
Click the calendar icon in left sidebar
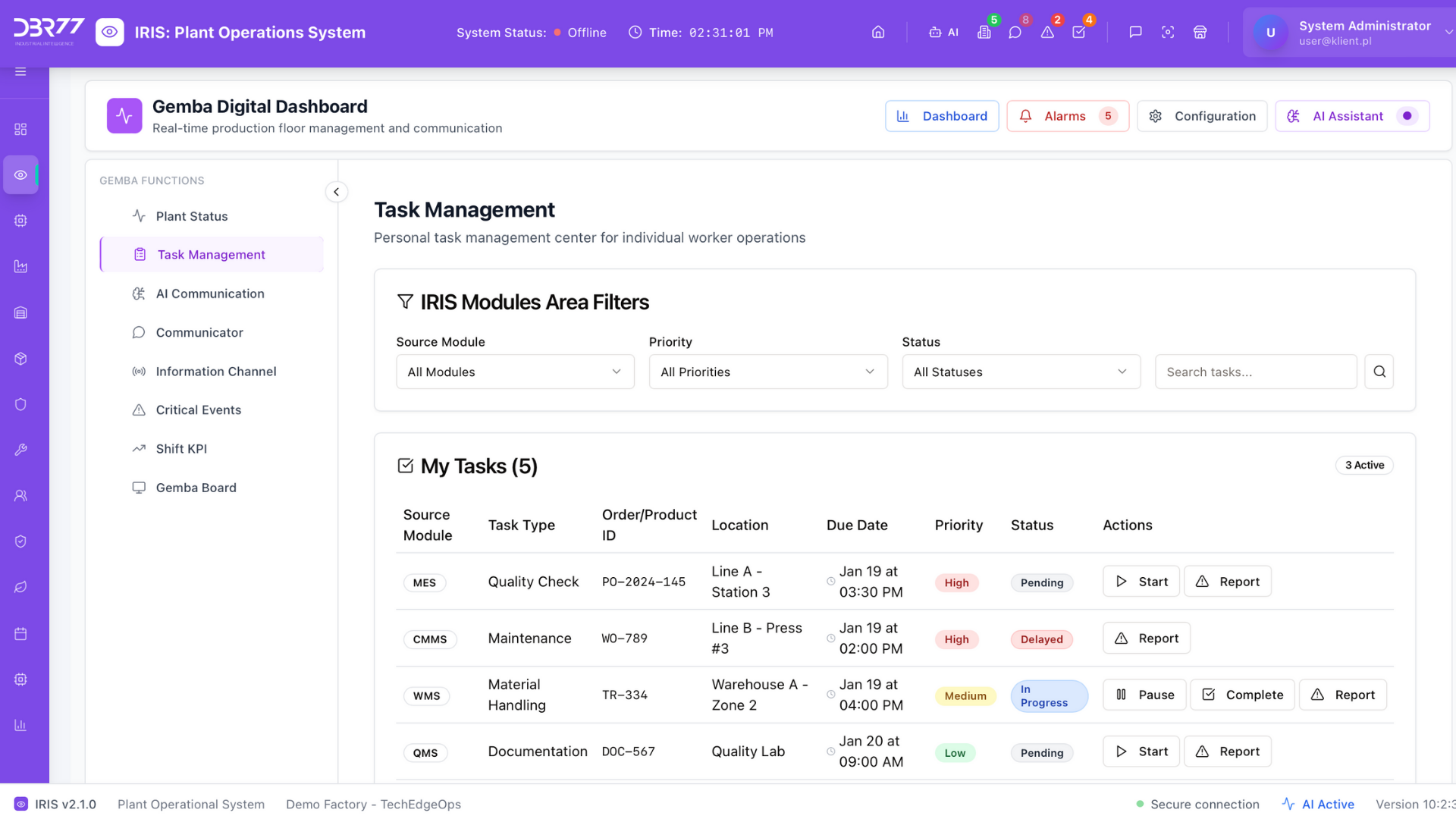(20, 633)
